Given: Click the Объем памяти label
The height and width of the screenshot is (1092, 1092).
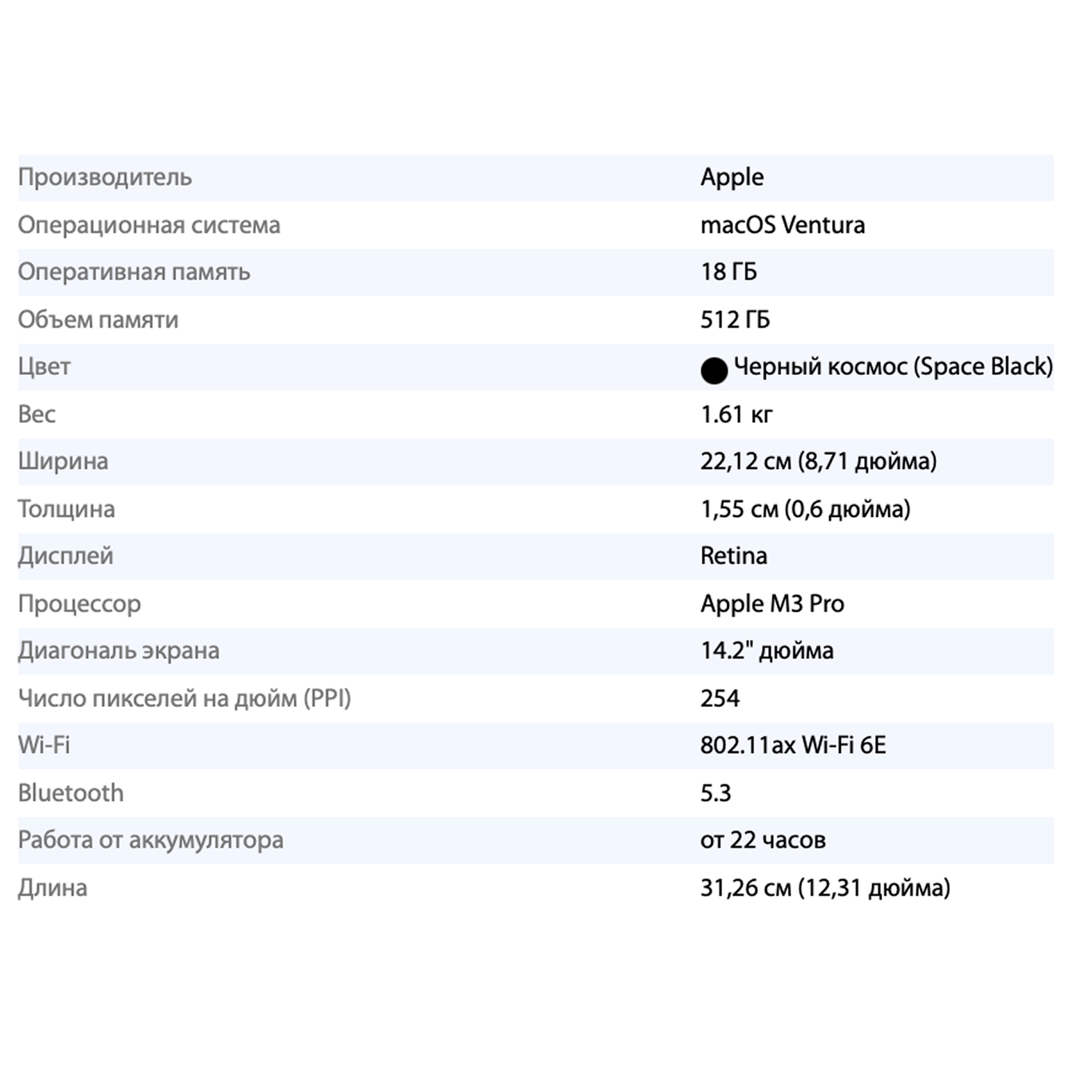Looking at the screenshot, I should [x=98, y=320].
